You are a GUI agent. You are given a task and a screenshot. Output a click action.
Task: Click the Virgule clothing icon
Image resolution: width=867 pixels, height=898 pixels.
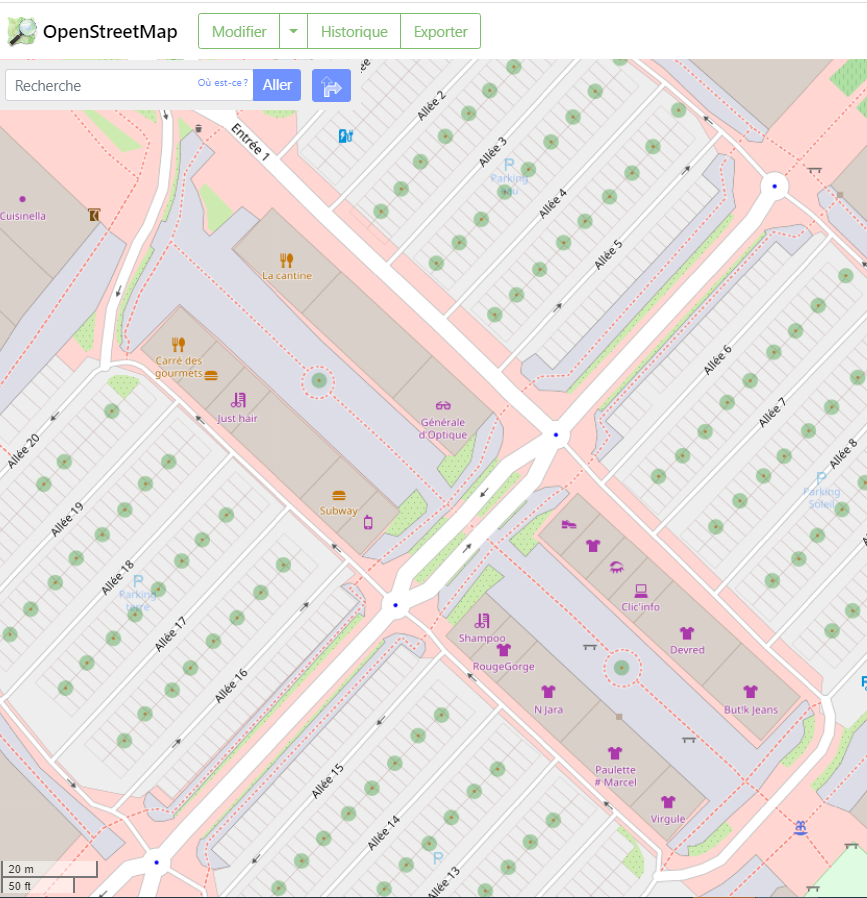pyautogui.click(x=668, y=802)
